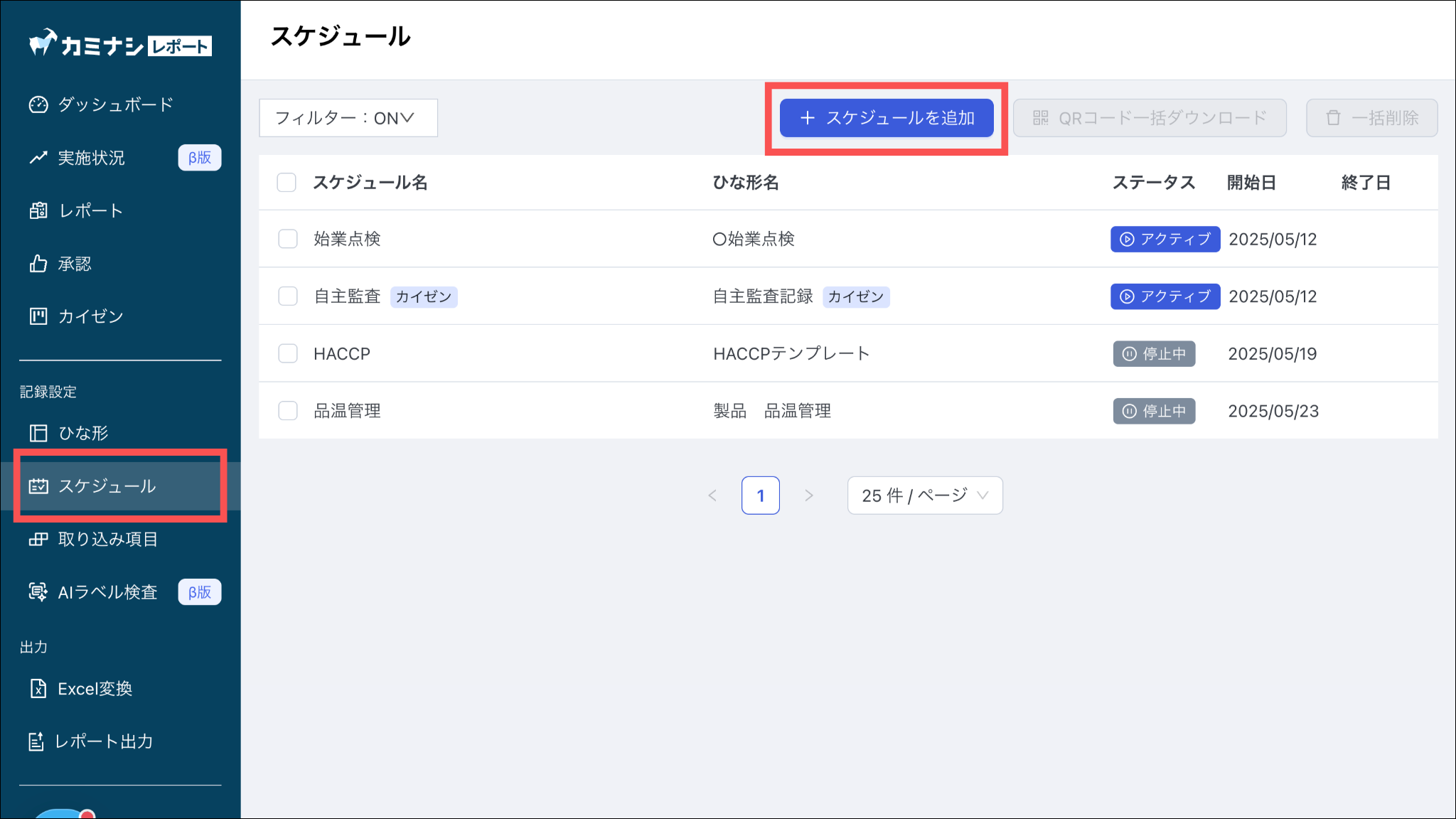Viewport: 1456px width, 819px height.
Task: Select page number 1 in pagination
Action: pos(760,496)
